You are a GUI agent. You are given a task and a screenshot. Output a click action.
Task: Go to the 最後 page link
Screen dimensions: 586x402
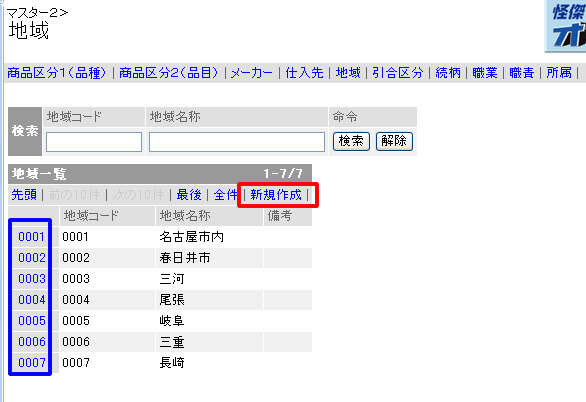pyautogui.click(x=189, y=195)
